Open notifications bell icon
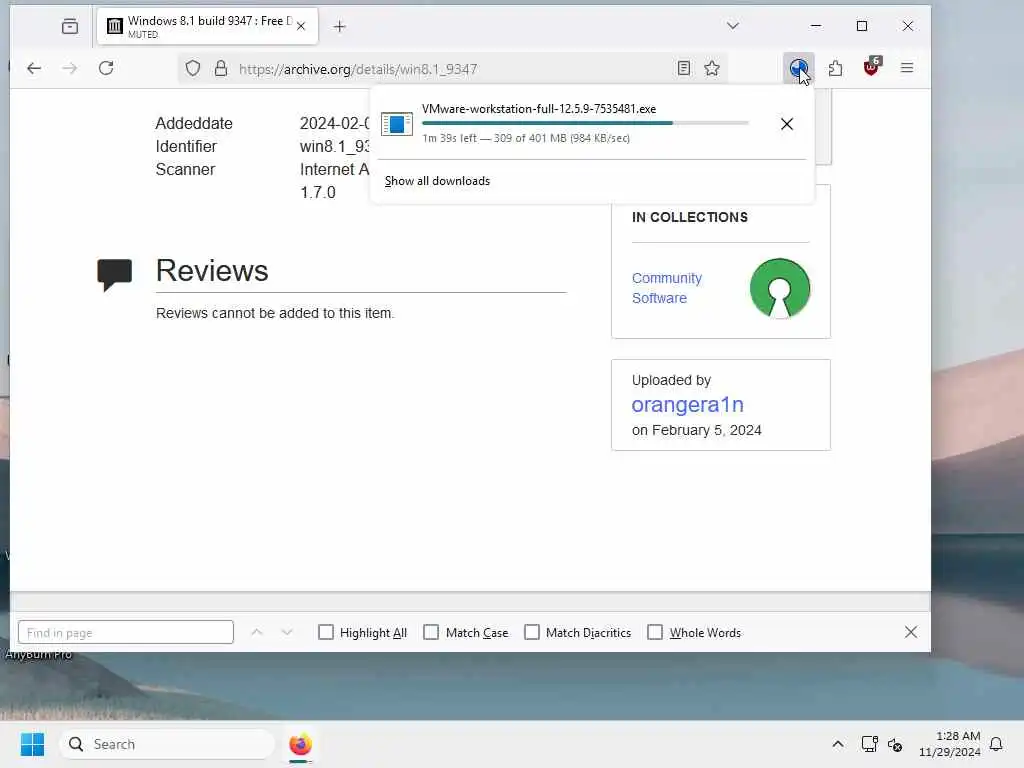The width and height of the screenshot is (1024, 768). (x=996, y=744)
